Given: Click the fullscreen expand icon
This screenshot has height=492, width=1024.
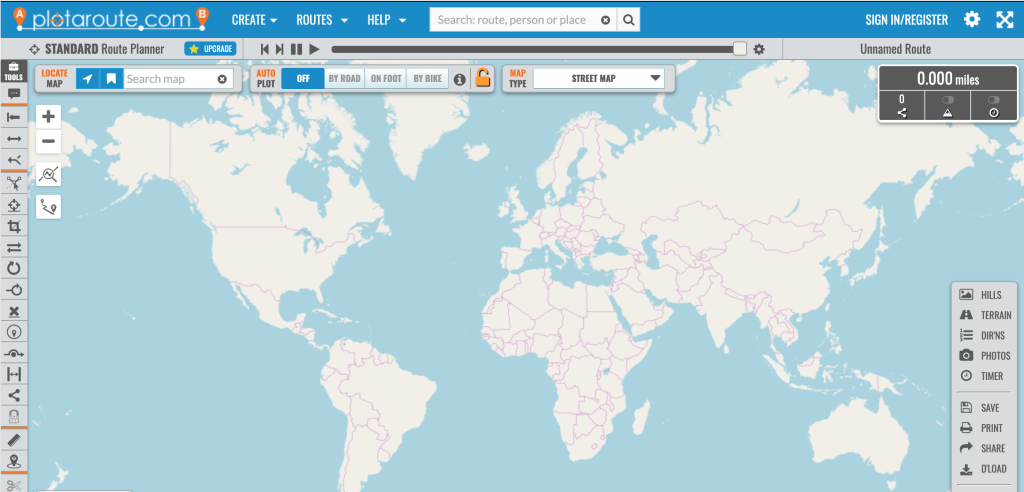Looking at the screenshot, I should point(1005,20).
